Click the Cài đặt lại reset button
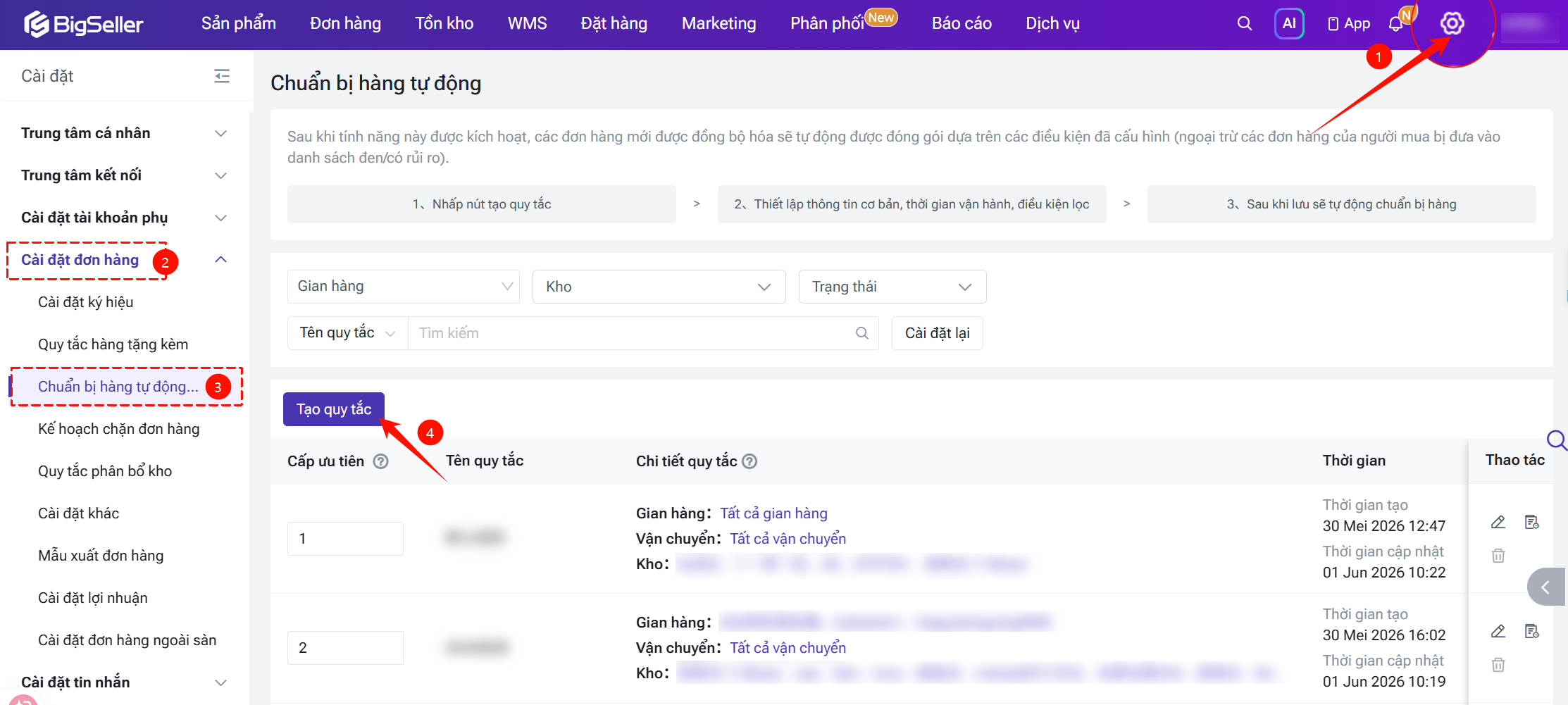The image size is (1568, 705). [938, 333]
